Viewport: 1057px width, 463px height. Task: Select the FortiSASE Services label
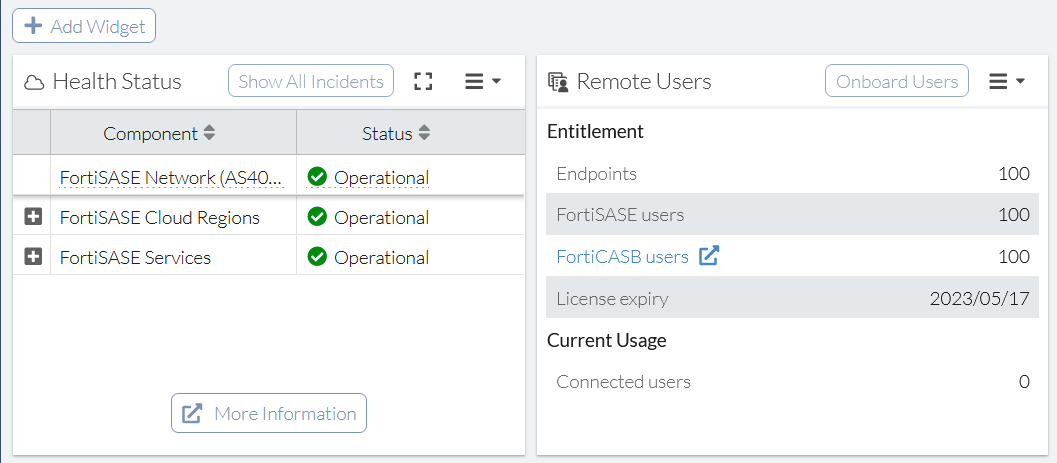(x=135, y=257)
